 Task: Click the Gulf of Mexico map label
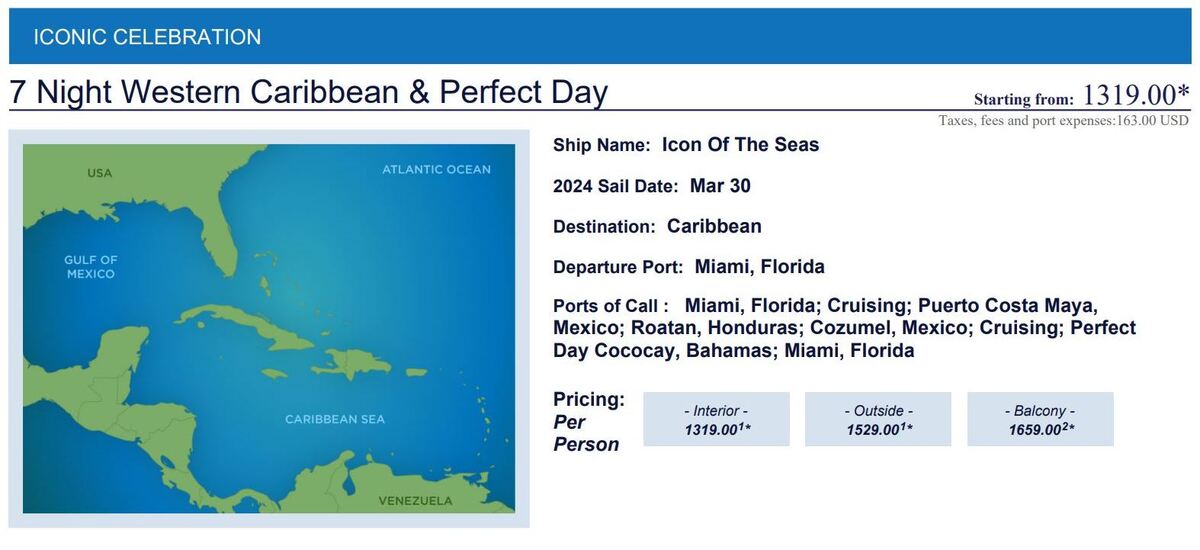[91, 267]
